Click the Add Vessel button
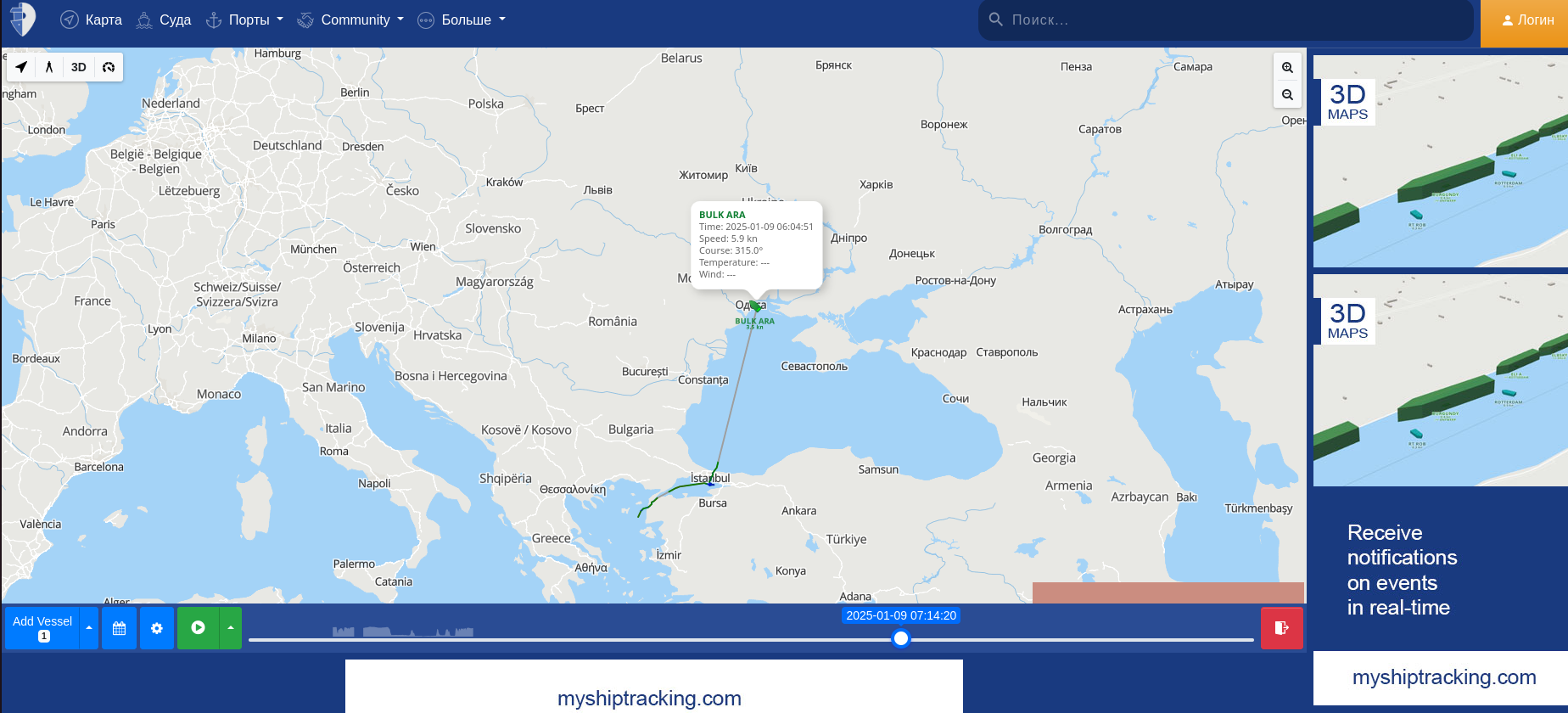 point(42,628)
